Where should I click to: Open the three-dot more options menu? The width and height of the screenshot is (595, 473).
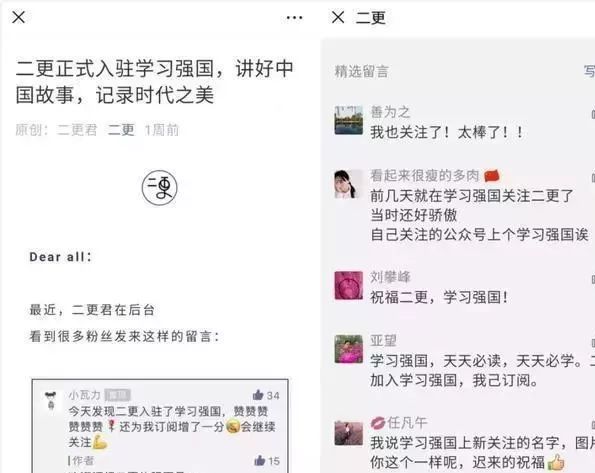click(294, 17)
